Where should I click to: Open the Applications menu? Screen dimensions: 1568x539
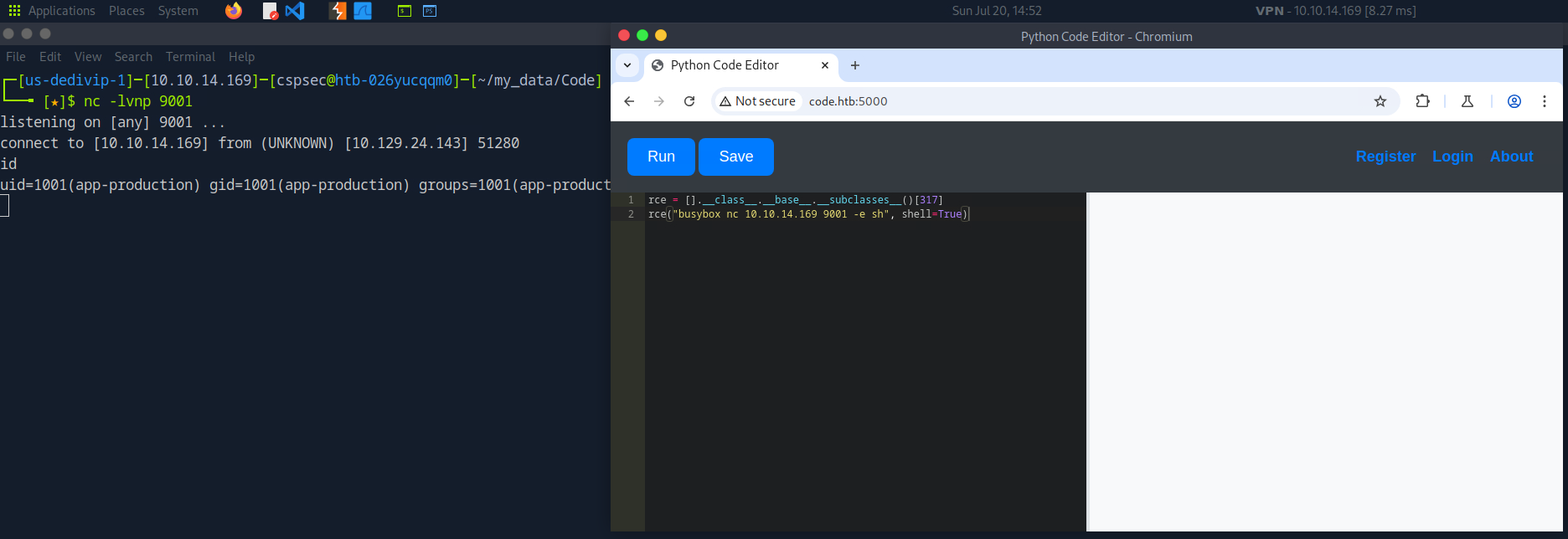point(62,11)
